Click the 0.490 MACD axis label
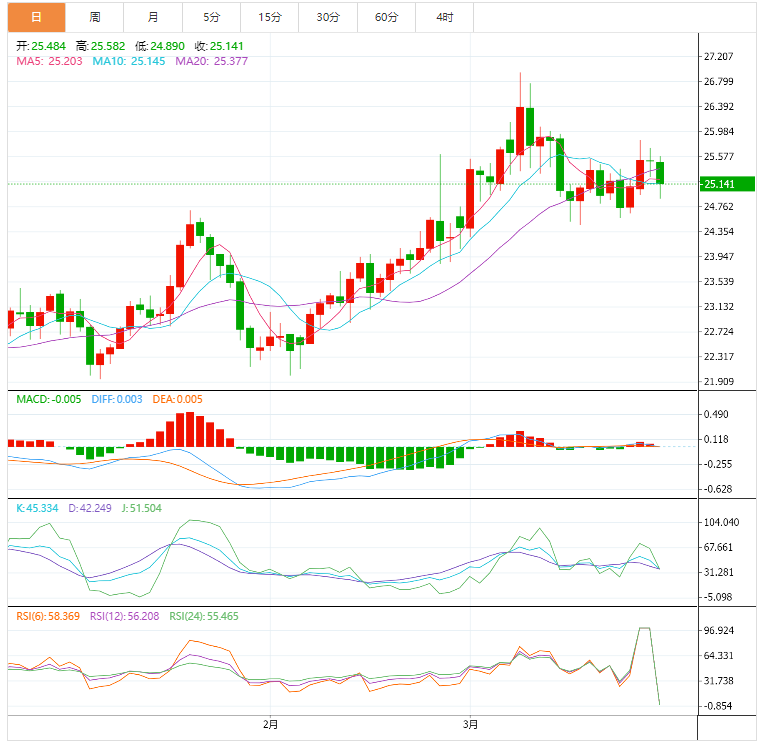This screenshot has height=752, width=763. [716, 414]
